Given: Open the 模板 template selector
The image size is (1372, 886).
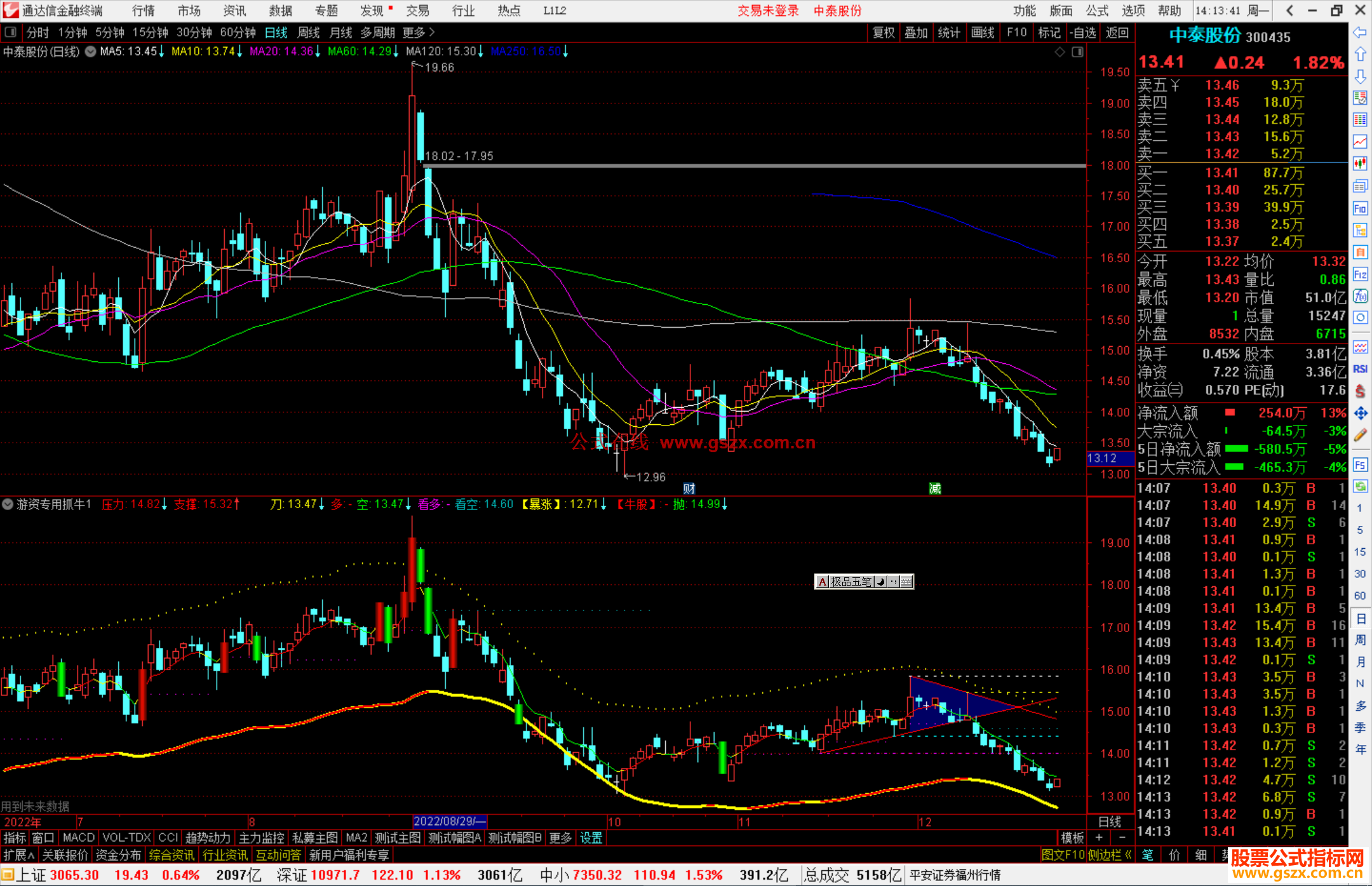Looking at the screenshot, I should [x=1072, y=838].
